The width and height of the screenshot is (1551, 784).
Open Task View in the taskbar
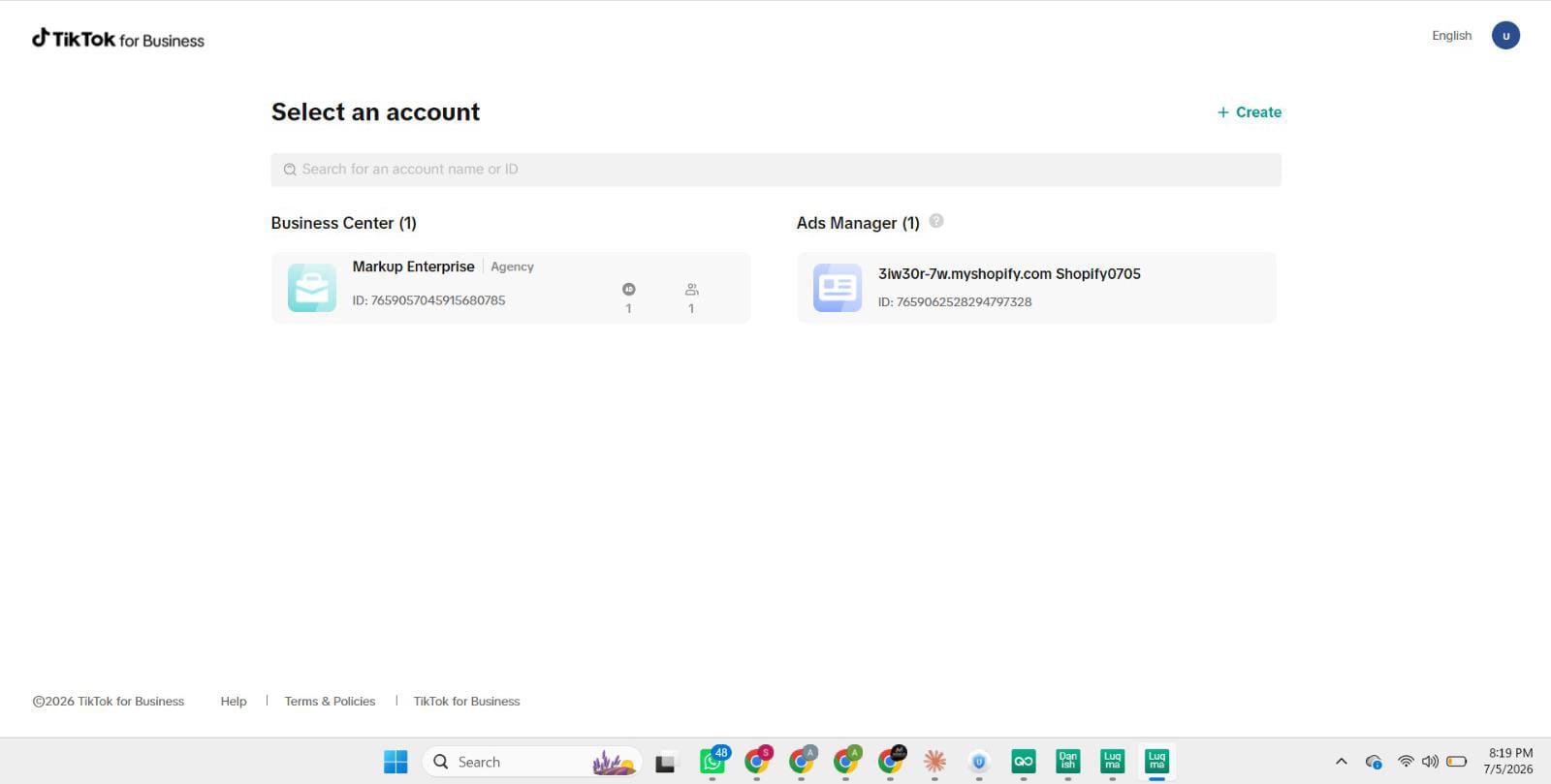point(665,763)
